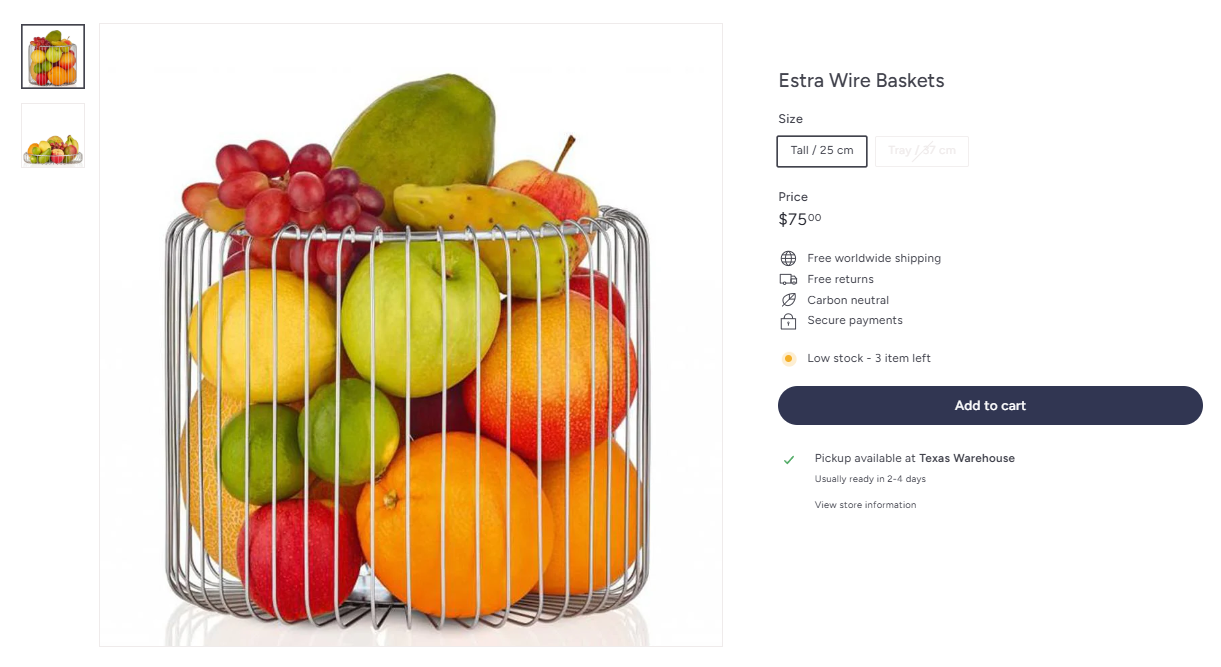Click the secure payments padlock icon

[789, 321]
